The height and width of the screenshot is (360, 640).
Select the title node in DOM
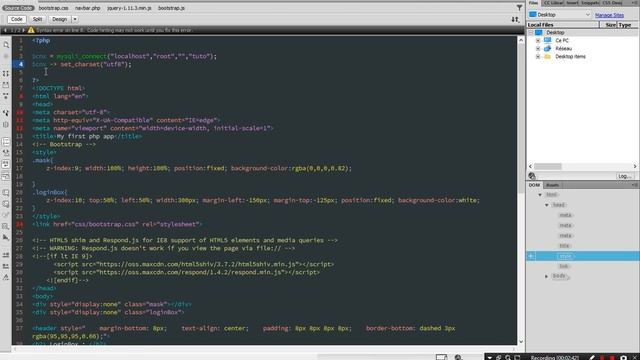pos(564,246)
